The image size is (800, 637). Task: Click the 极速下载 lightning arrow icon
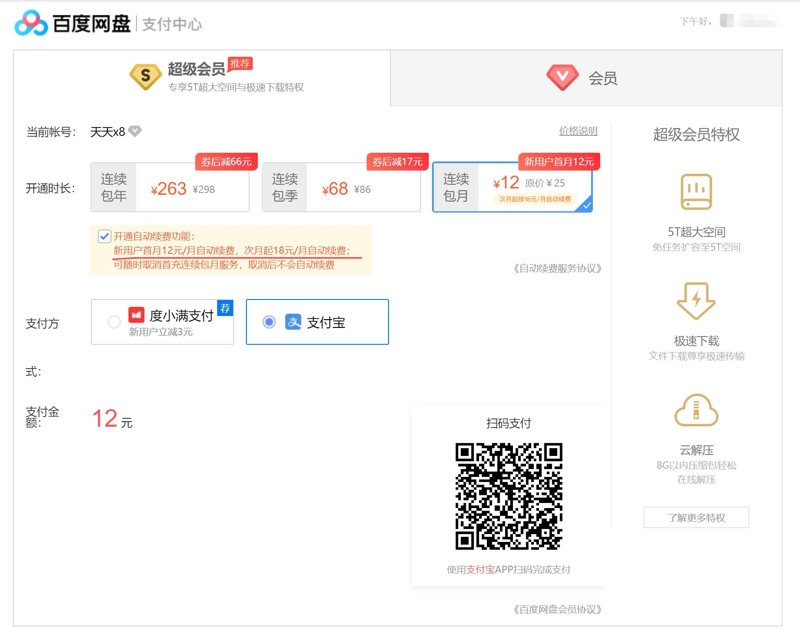pyautogui.click(x=696, y=301)
